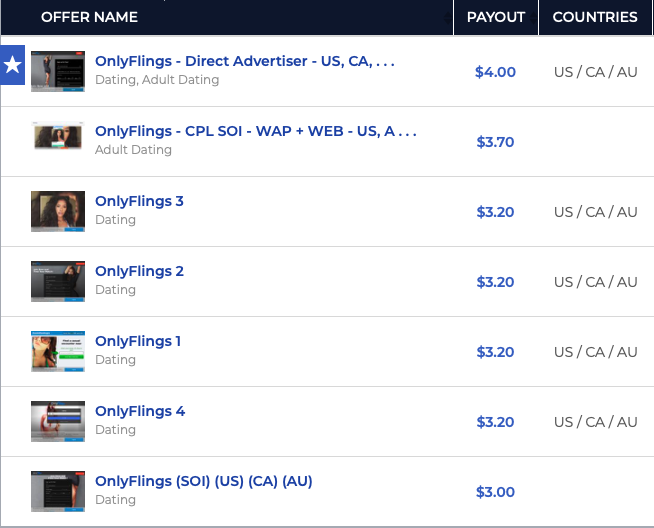This screenshot has width=654, height=528.
Task: Open thumbnail of OnlyFlings 3 offer
Action: coord(58,211)
